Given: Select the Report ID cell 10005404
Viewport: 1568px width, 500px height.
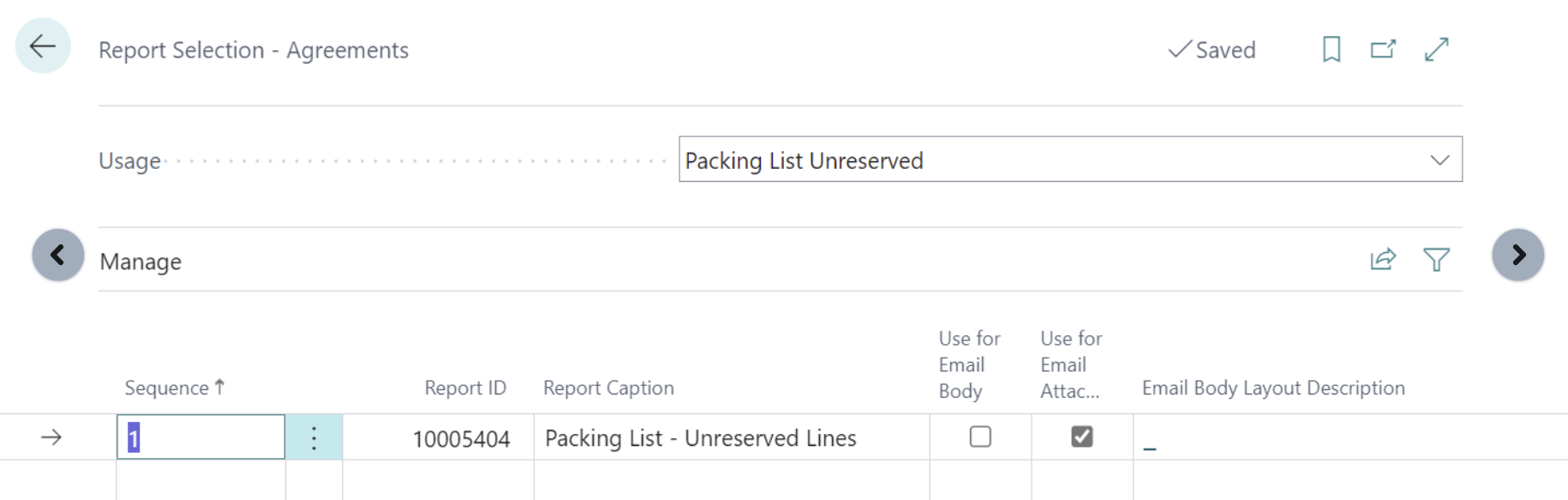Looking at the screenshot, I should [461, 438].
